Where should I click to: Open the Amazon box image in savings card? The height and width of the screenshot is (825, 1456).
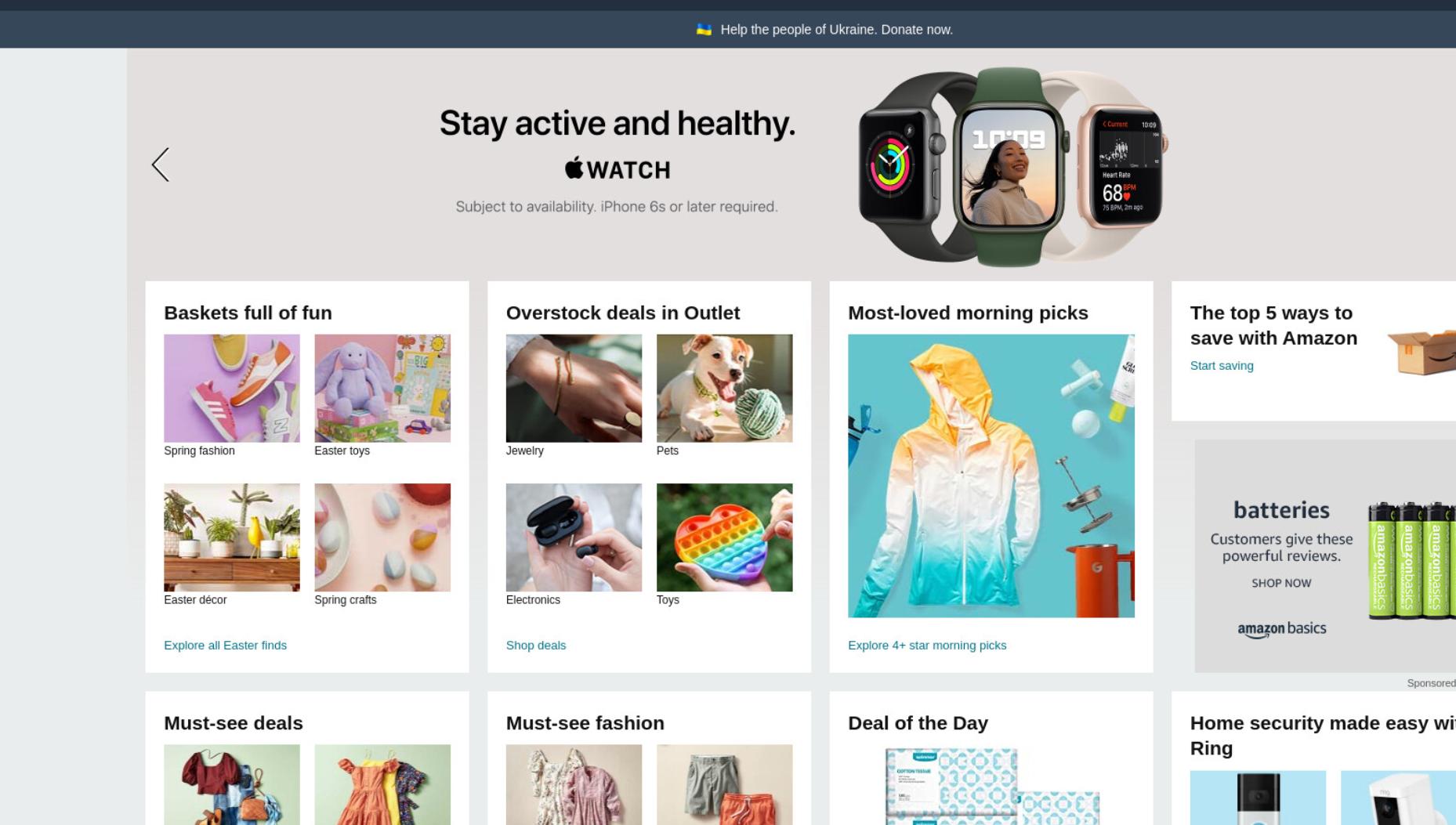[1422, 352]
